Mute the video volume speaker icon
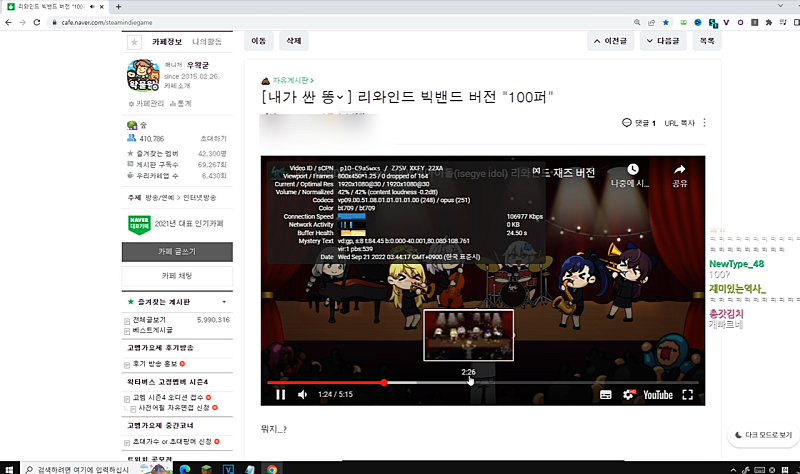Image resolution: width=800 pixels, height=474 pixels. (x=302, y=394)
